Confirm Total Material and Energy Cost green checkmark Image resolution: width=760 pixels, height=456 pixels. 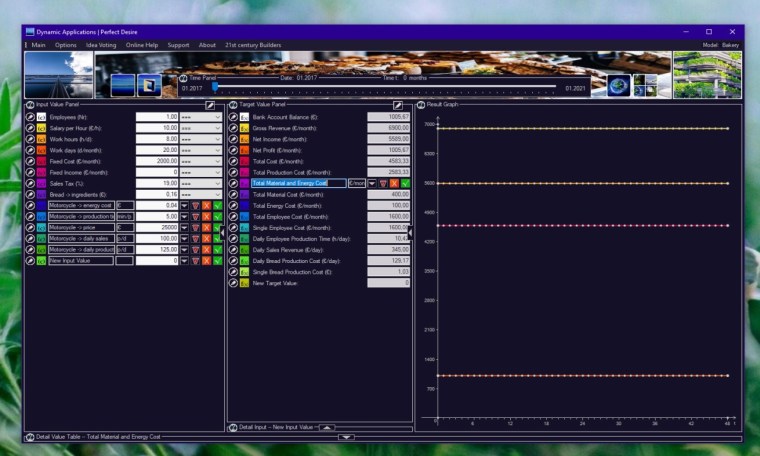tap(405, 183)
